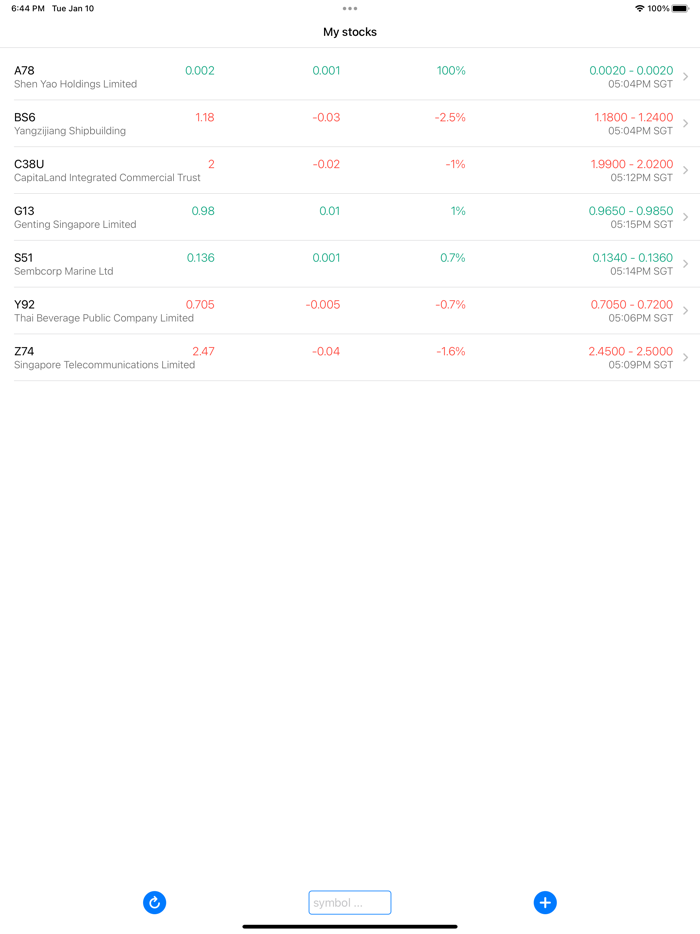This screenshot has height=934, width=700.
Task: Select the Y92 Thai Beverage price change percentage
Action: tap(451, 304)
